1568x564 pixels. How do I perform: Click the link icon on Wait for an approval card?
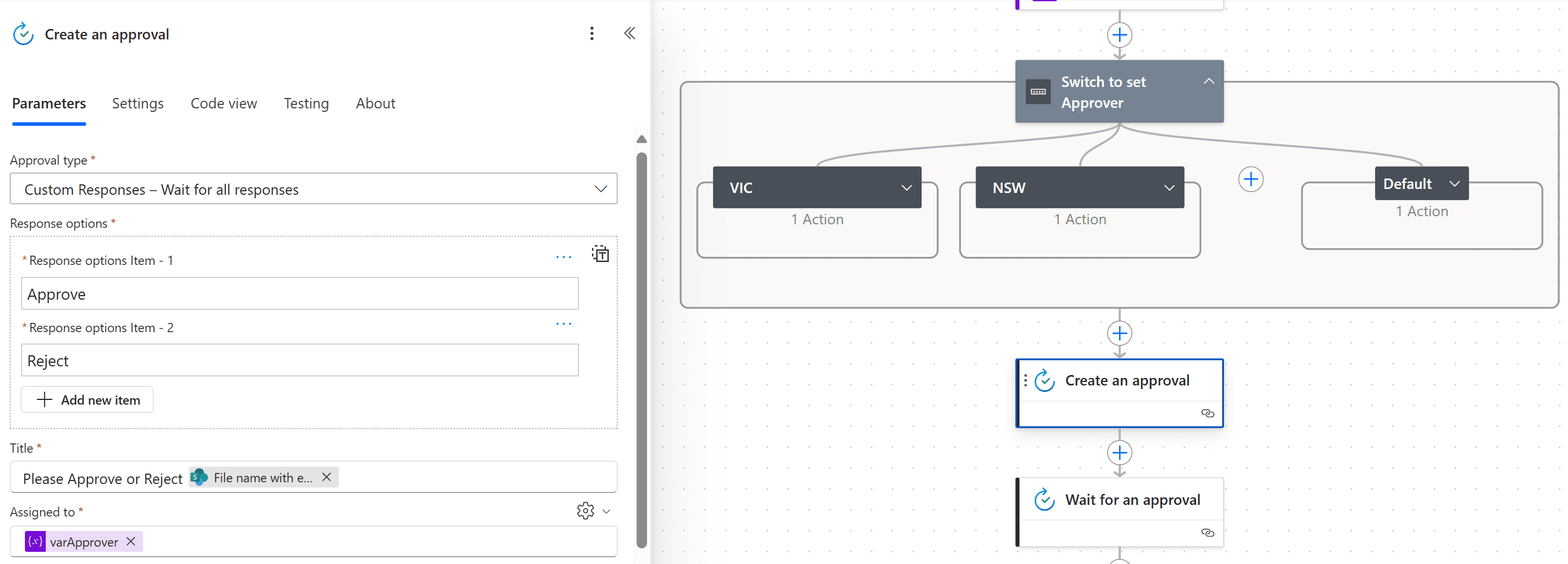point(1208,533)
